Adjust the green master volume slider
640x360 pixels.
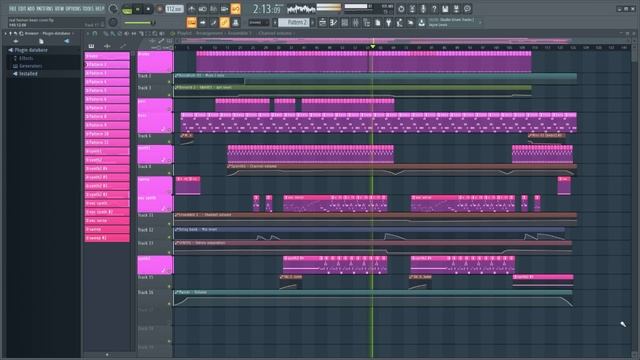click(x=139, y=23)
